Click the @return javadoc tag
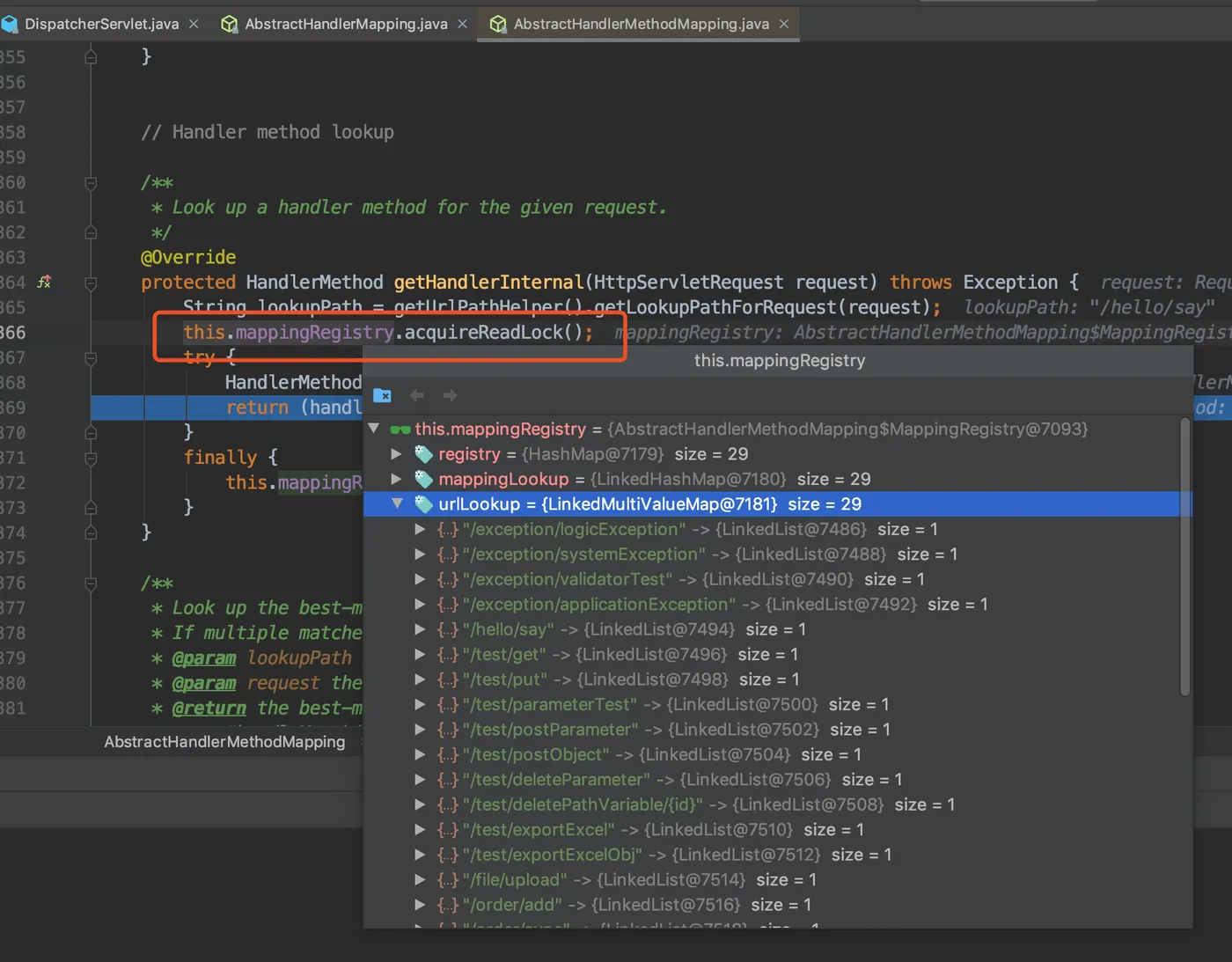Viewport: 1232px width, 962px height. click(209, 709)
